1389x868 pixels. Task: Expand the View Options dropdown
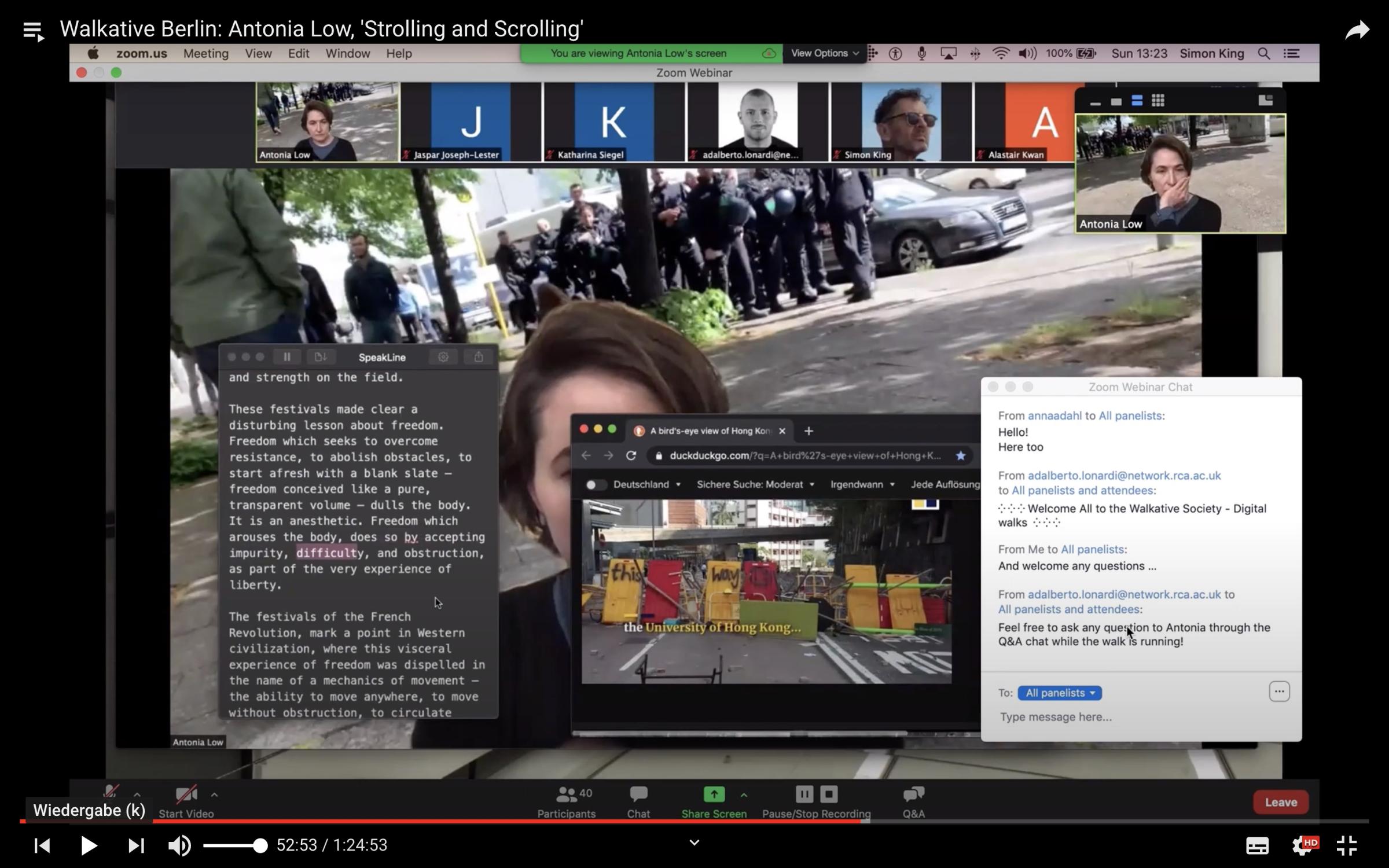(824, 53)
